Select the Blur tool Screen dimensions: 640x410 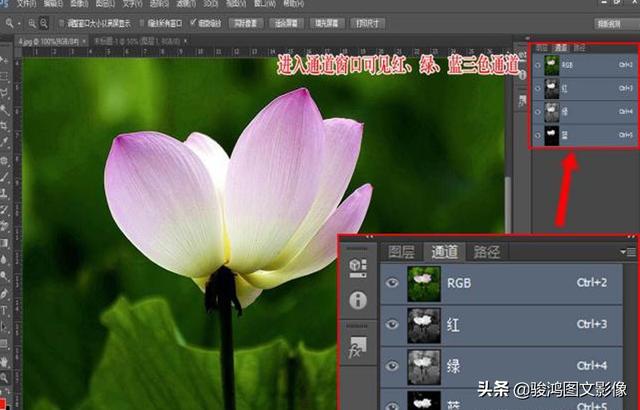pos(4,260)
